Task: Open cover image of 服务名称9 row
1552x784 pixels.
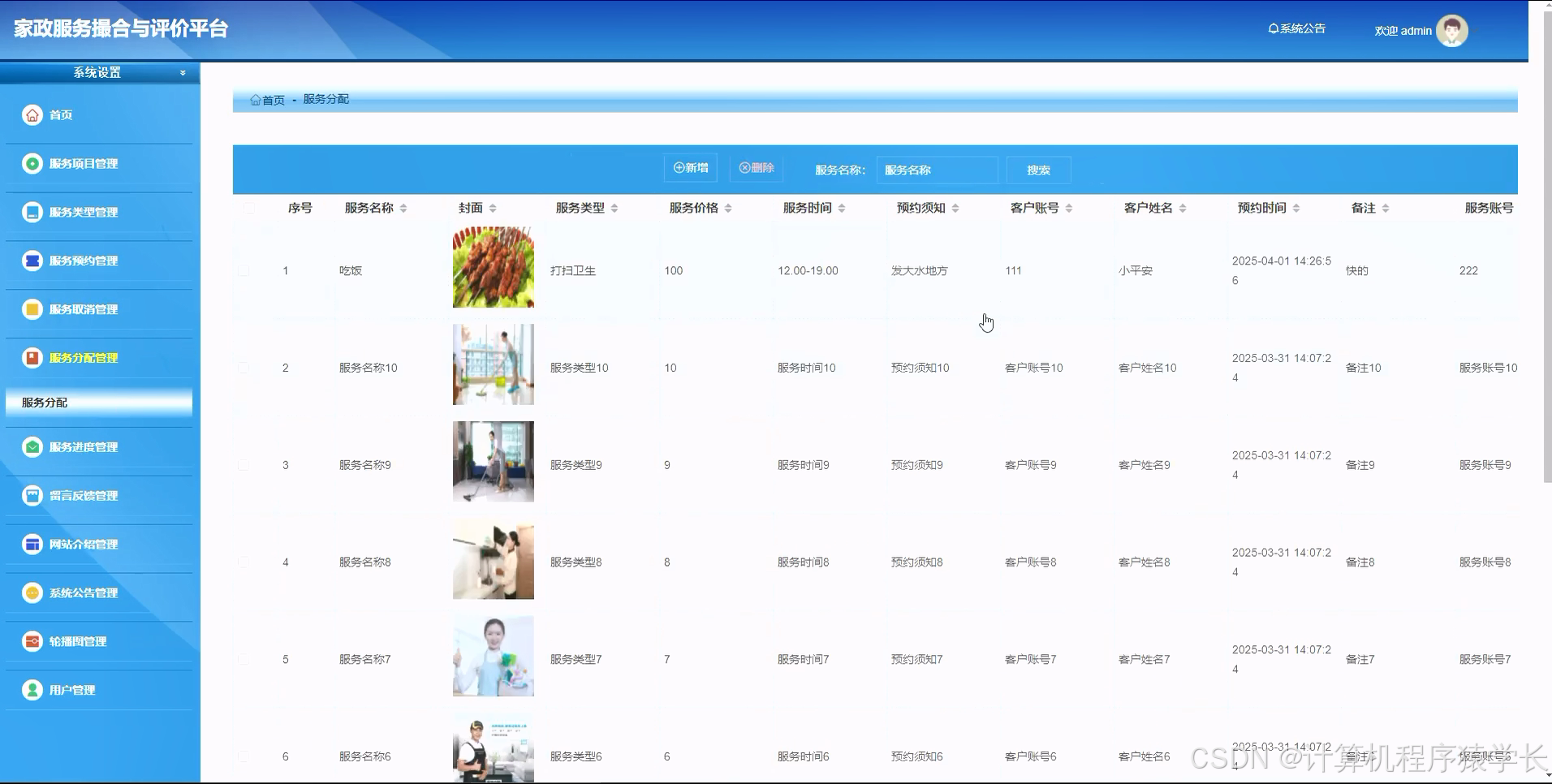Action: tap(494, 462)
